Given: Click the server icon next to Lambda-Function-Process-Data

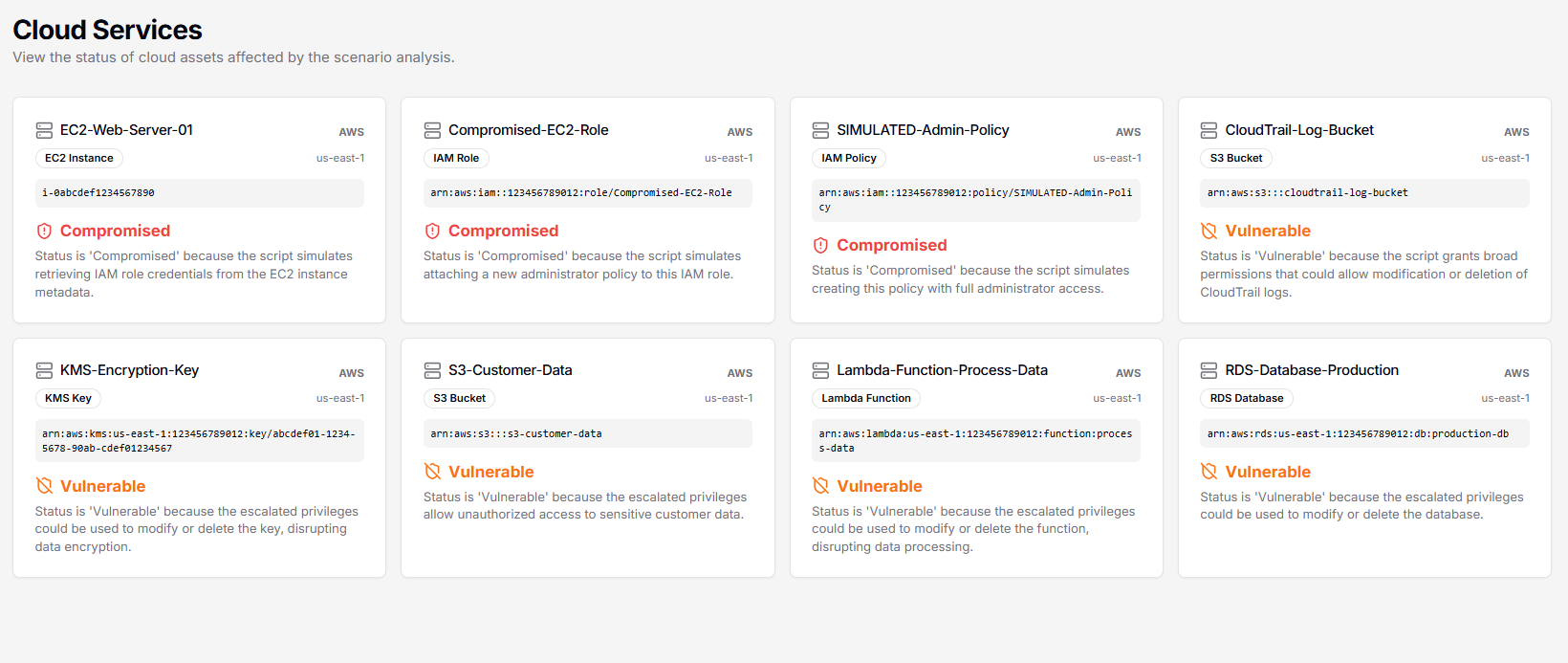Looking at the screenshot, I should pos(820,370).
